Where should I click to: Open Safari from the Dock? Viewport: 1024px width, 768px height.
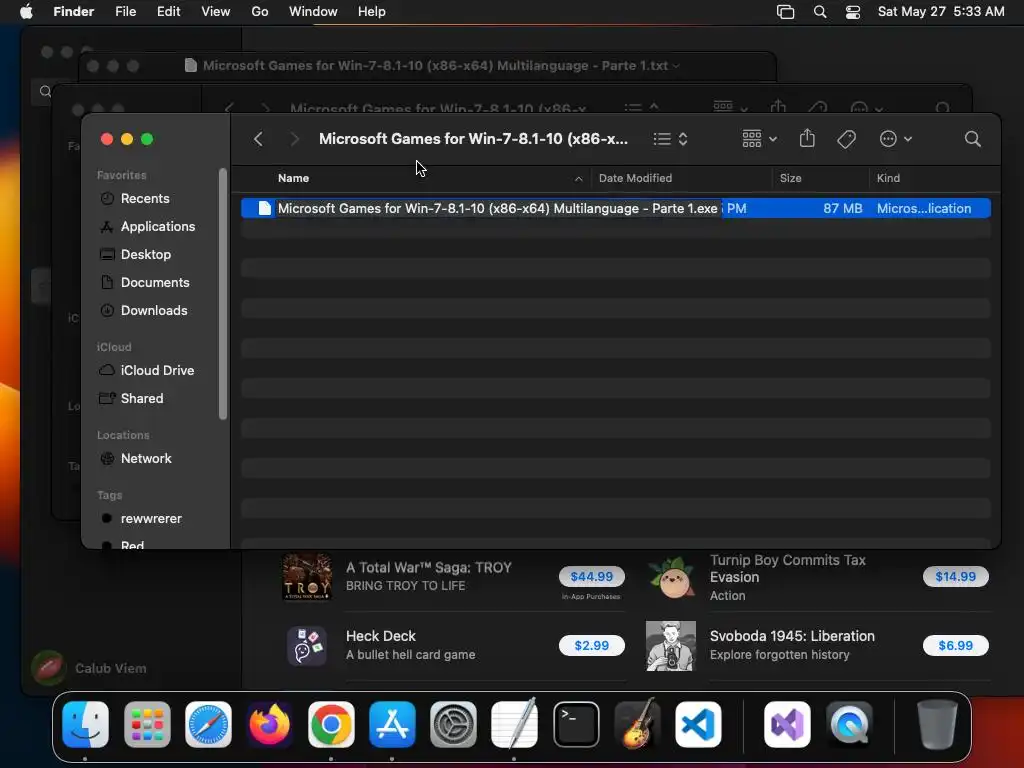click(x=208, y=725)
